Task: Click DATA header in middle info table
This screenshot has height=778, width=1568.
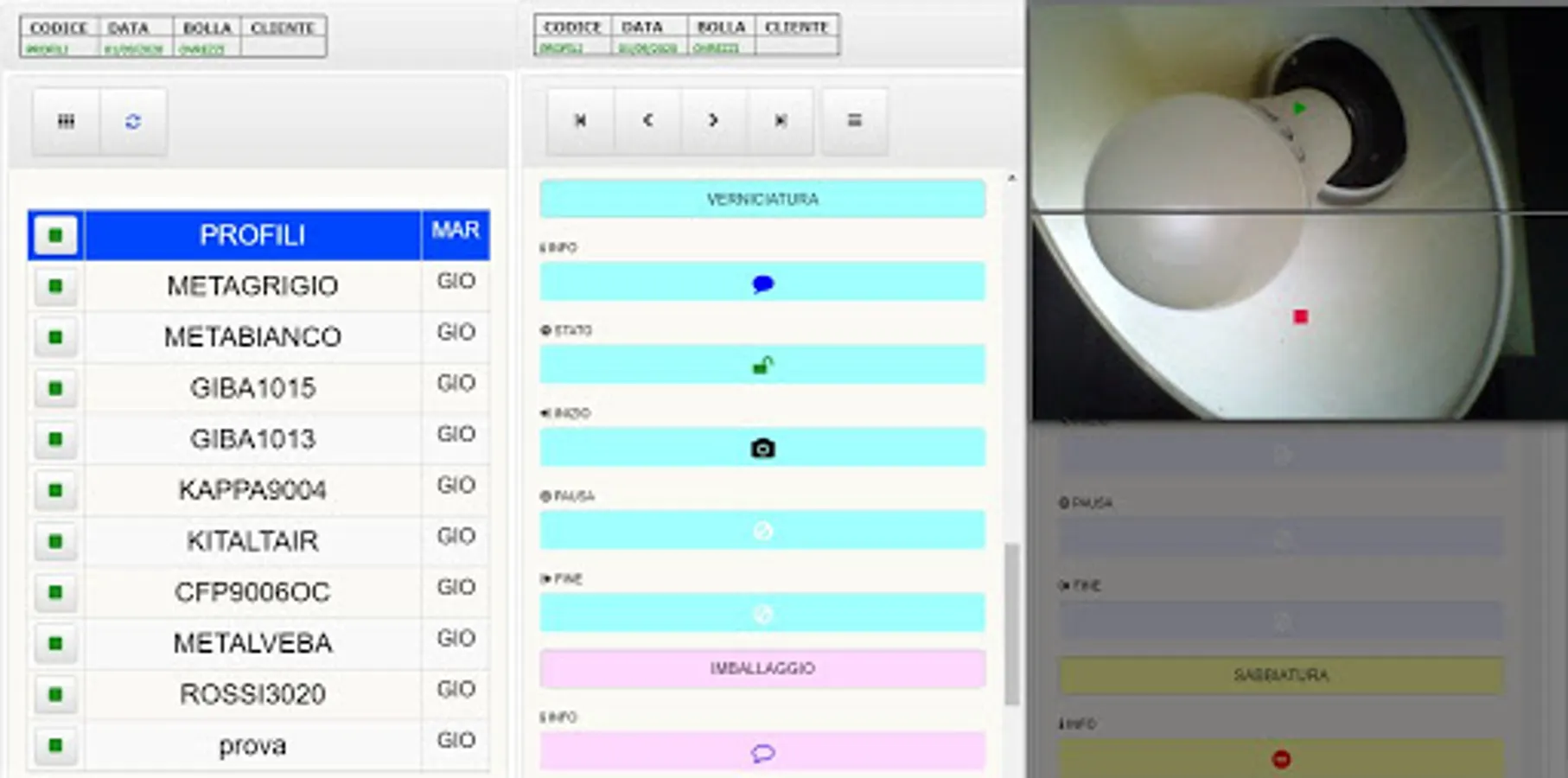Action: coord(642,27)
